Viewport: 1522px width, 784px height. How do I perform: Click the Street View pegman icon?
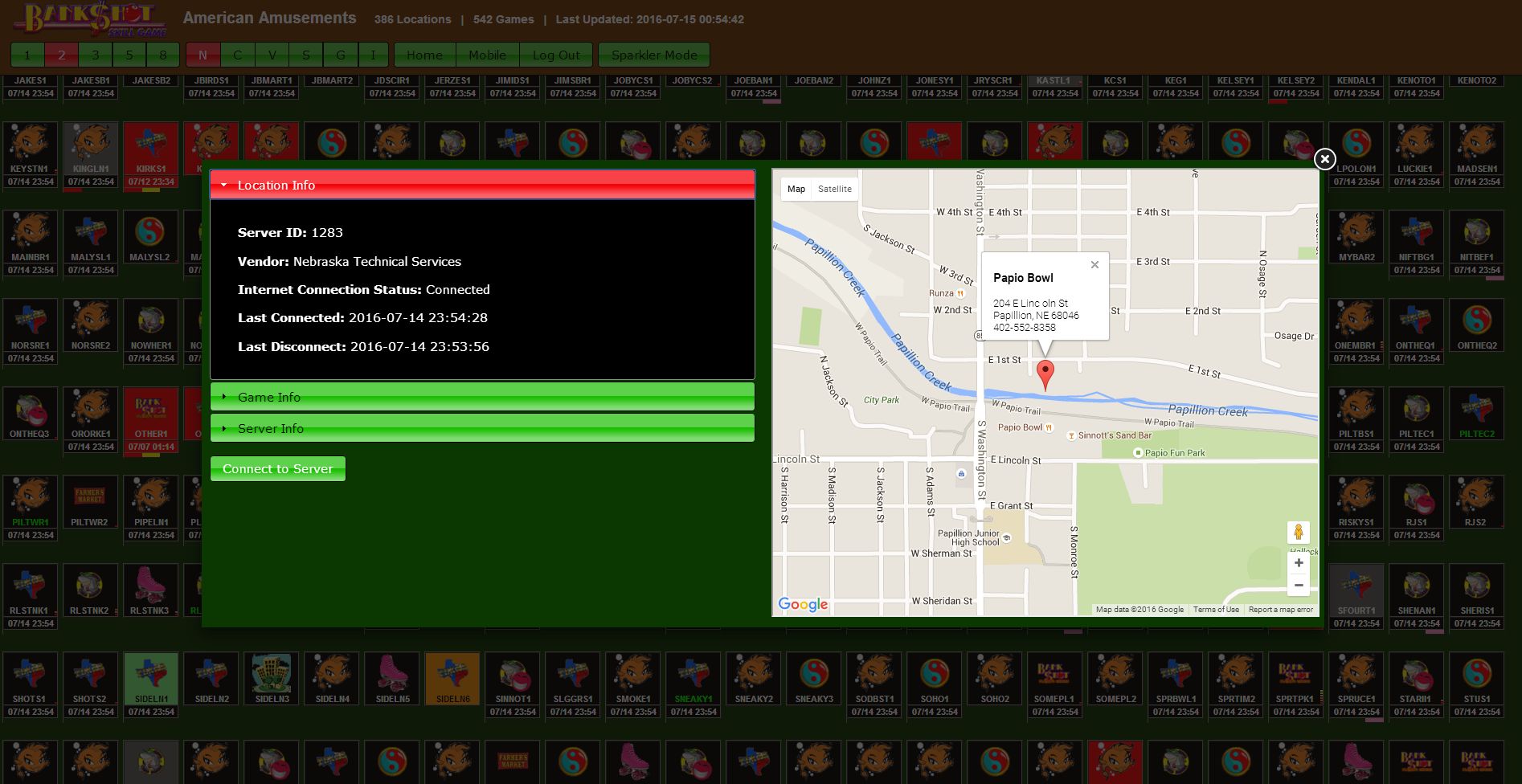1298,532
